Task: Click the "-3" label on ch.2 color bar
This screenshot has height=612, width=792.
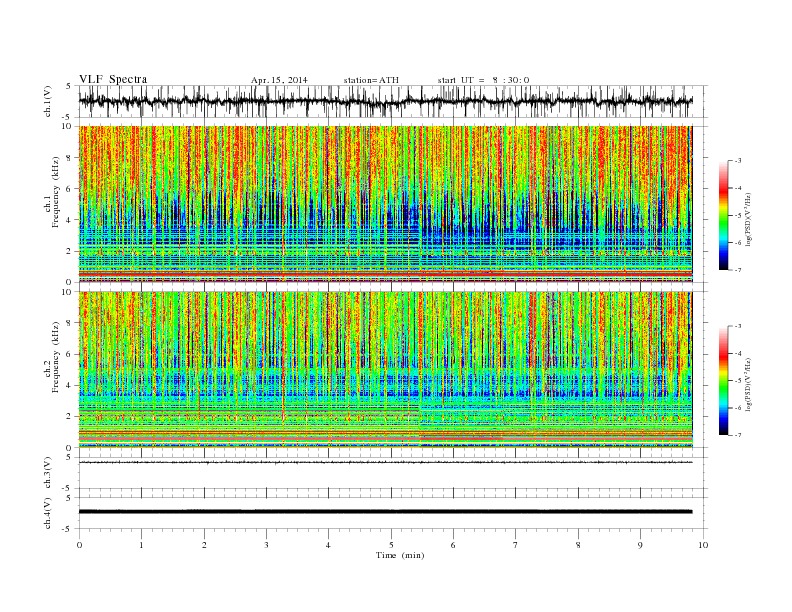Action: pos(738,326)
